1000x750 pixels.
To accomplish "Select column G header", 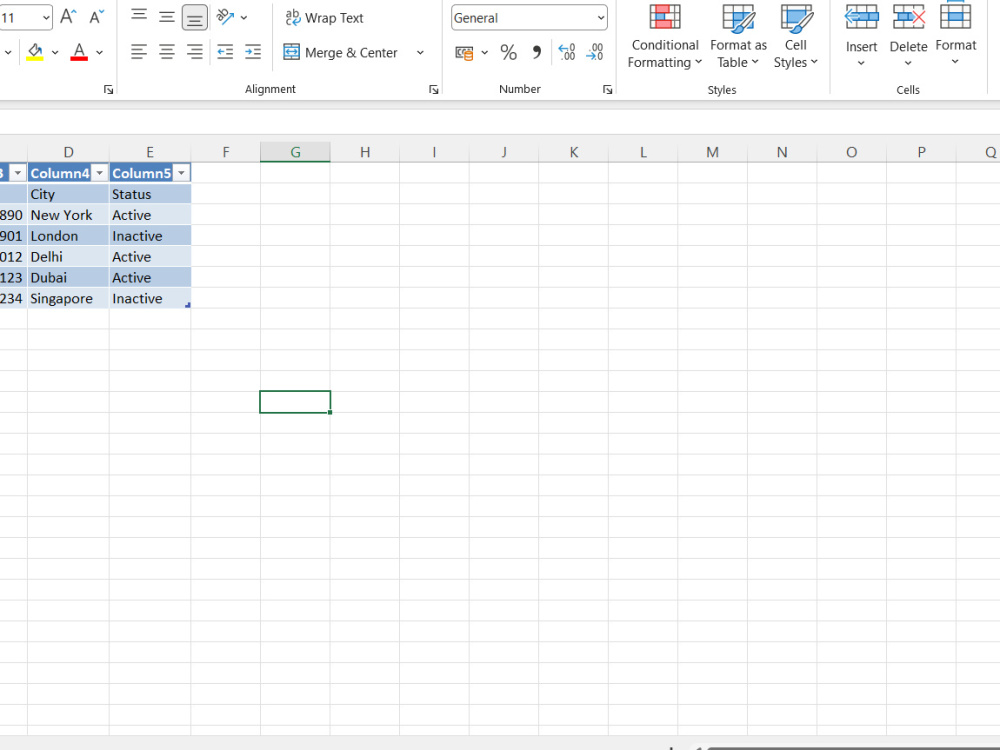I will [x=295, y=152].
